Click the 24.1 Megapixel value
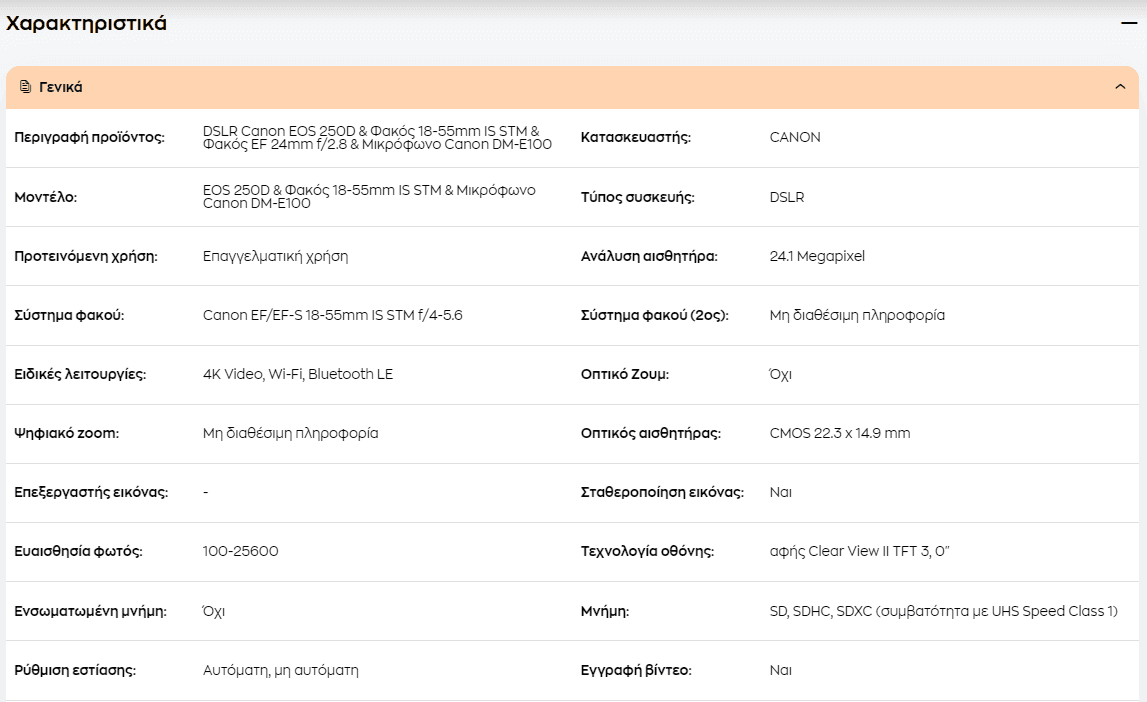The width and height of the screenshot is (1147, 702). (x=817, y=257)
